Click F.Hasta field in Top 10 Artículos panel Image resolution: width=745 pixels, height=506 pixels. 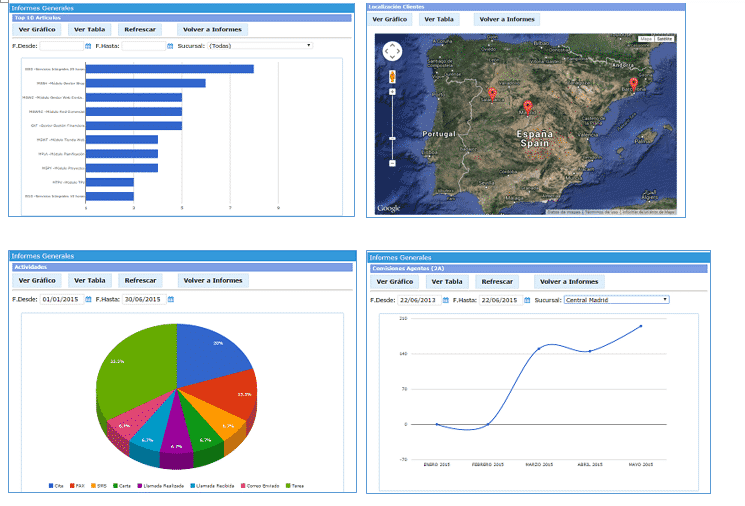tap(143, 46)
